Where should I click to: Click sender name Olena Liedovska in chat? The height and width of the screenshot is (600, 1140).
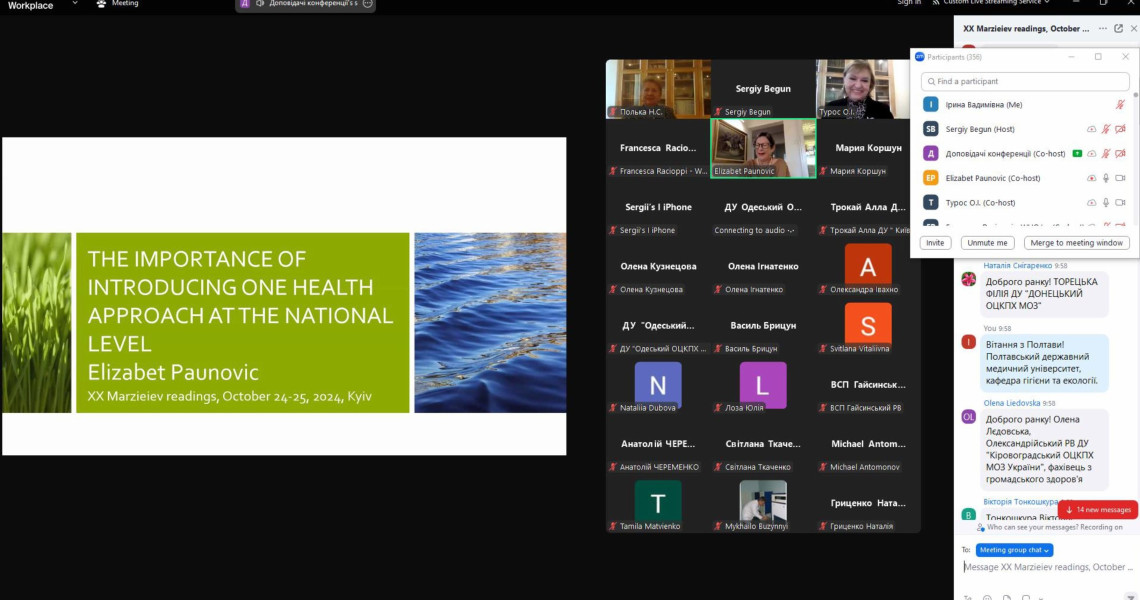[1012, 403]
